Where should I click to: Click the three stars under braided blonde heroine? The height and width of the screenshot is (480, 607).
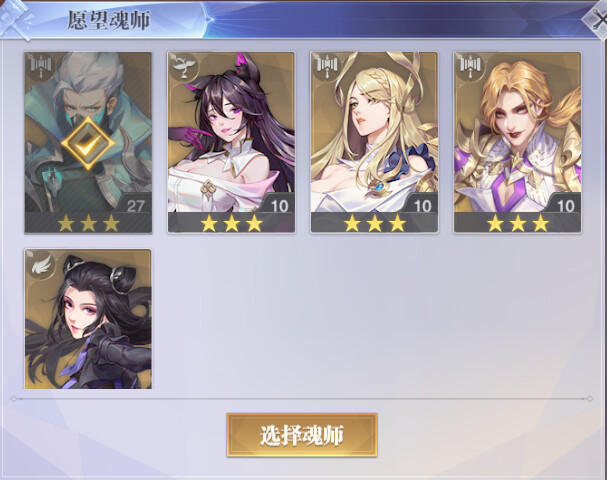click(375, 223)
